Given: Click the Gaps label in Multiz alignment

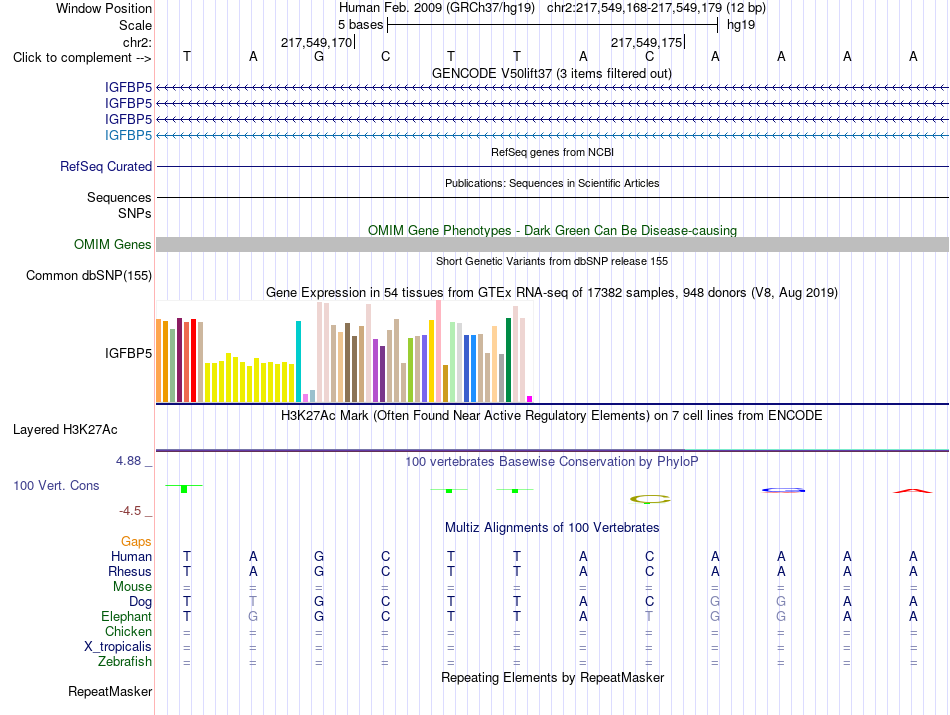Looking at the screenshot, I should click(x=136, y=541).
